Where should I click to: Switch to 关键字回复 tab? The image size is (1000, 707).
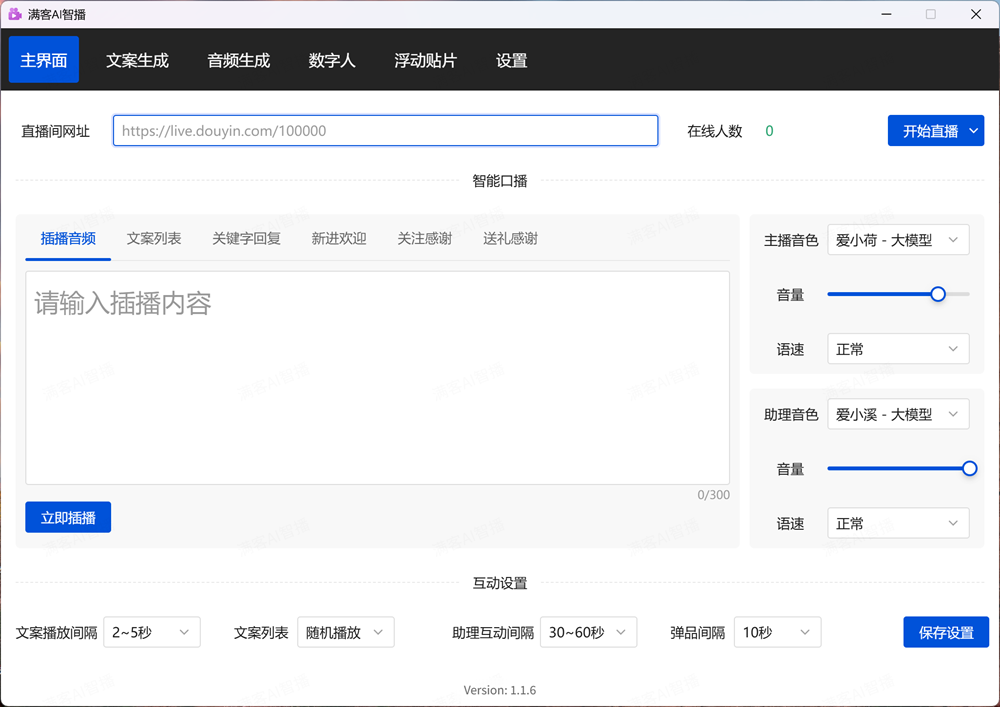click(246, 239)
